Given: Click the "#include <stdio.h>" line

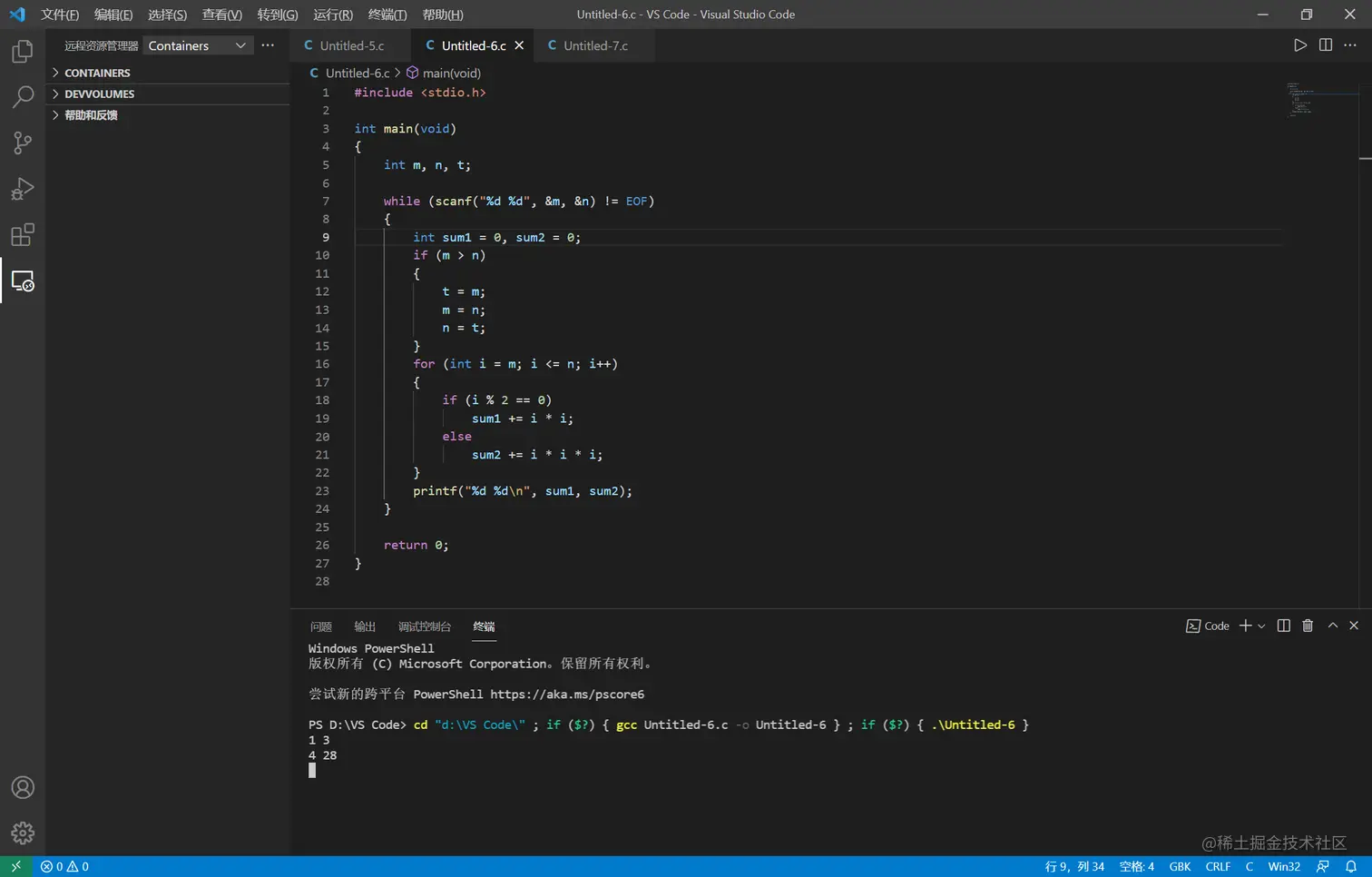Looking at the screenshot, I should 420,93.
